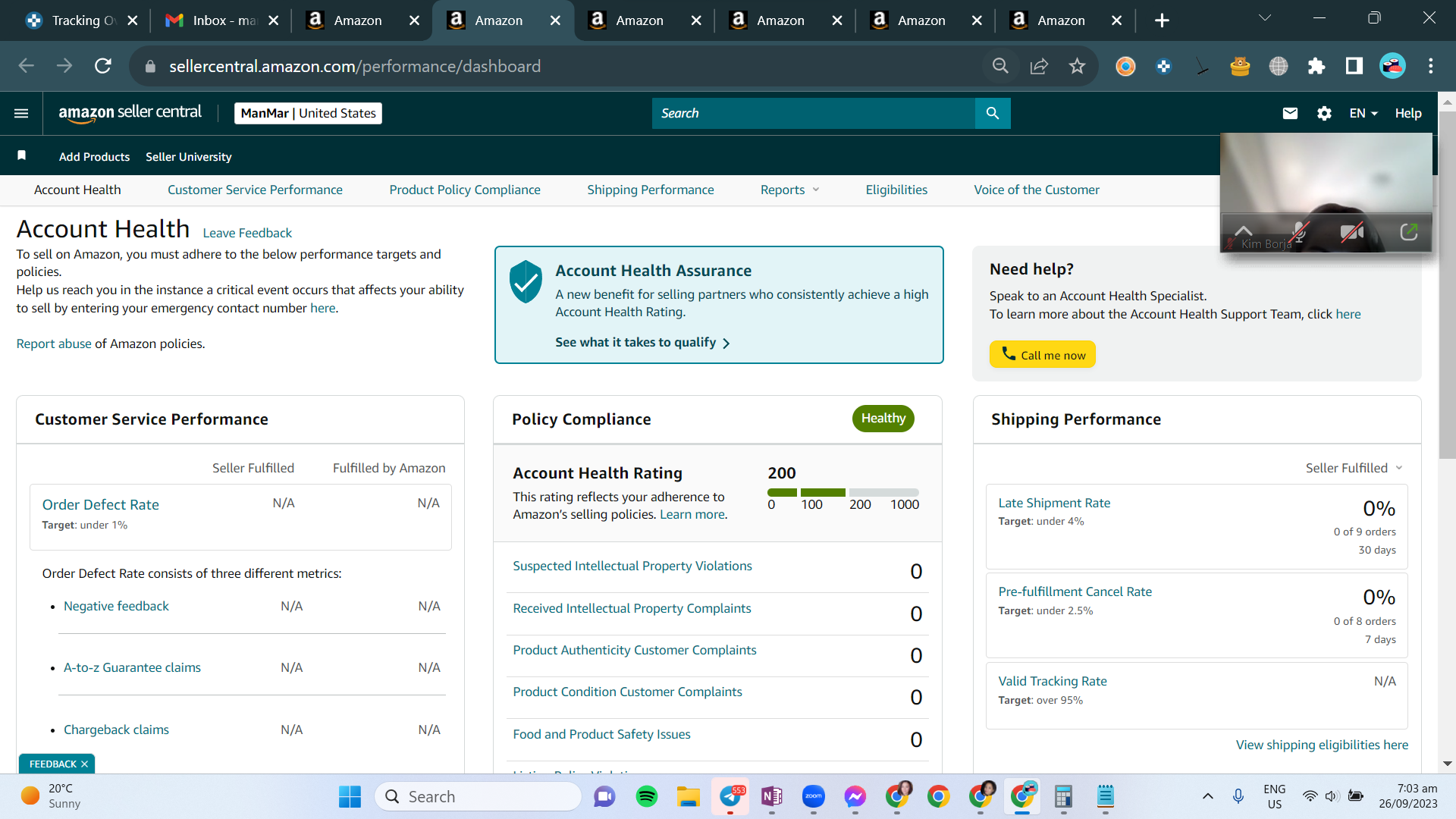Go back with the browser back arrow
The height and width of the screenshot is (819, 1456).
pyautogui.click(x=27, y=66)
